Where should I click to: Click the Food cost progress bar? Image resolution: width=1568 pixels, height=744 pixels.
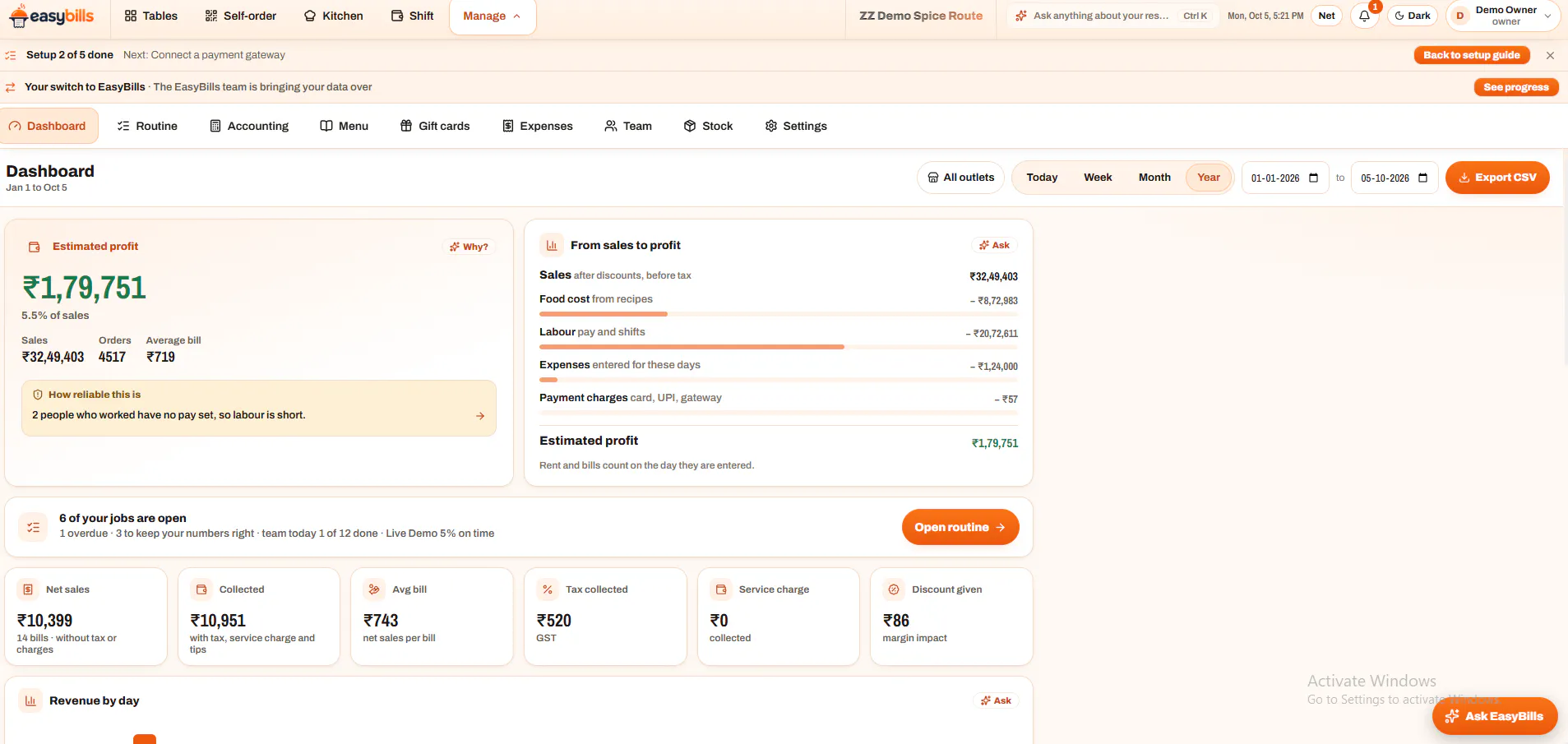click(x=779, y=314)
